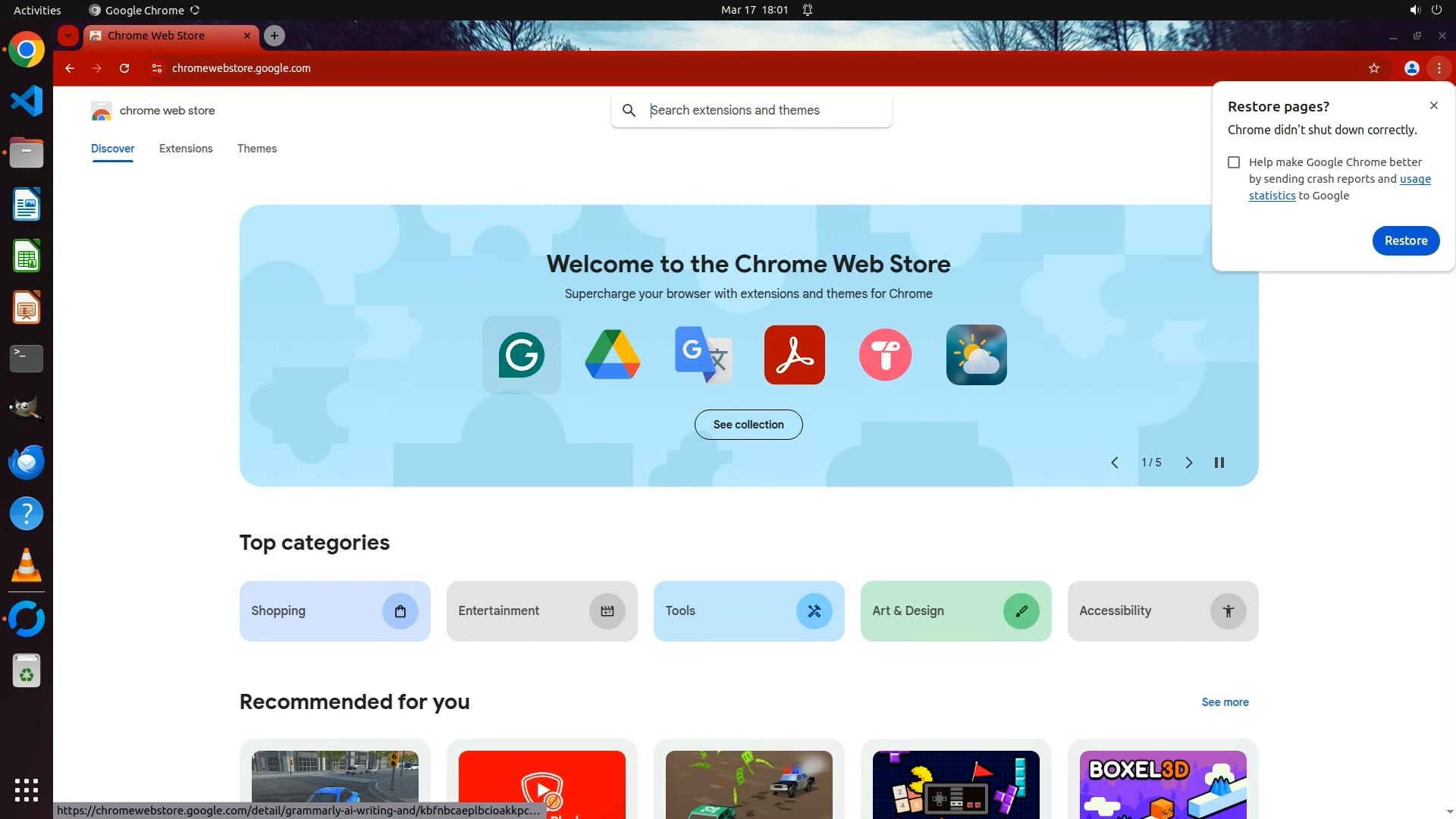Open the See more link
Screen dimensions: 1456x819
(1225, 702)
